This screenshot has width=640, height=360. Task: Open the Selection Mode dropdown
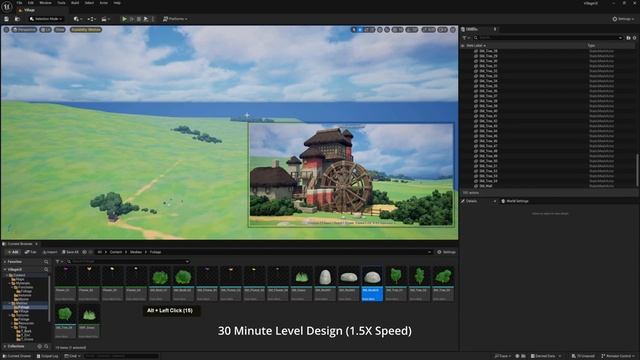(46, 19)
